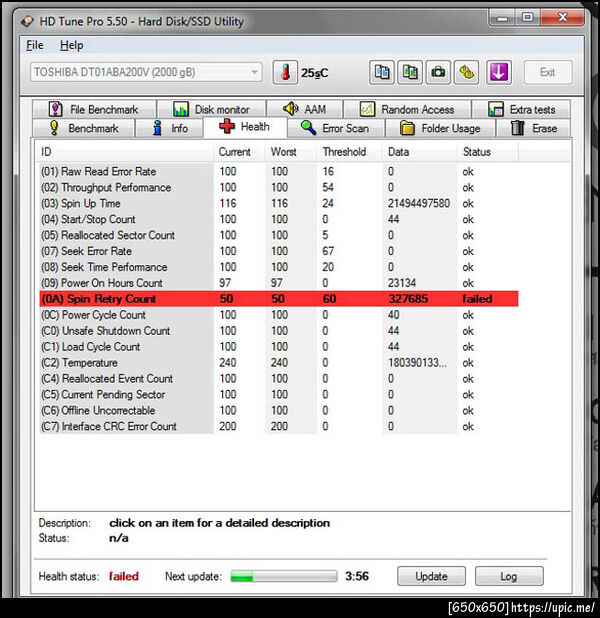Click the copy screenshot to clipboard icon
This screenshot has height=618, width=600.
410,73
